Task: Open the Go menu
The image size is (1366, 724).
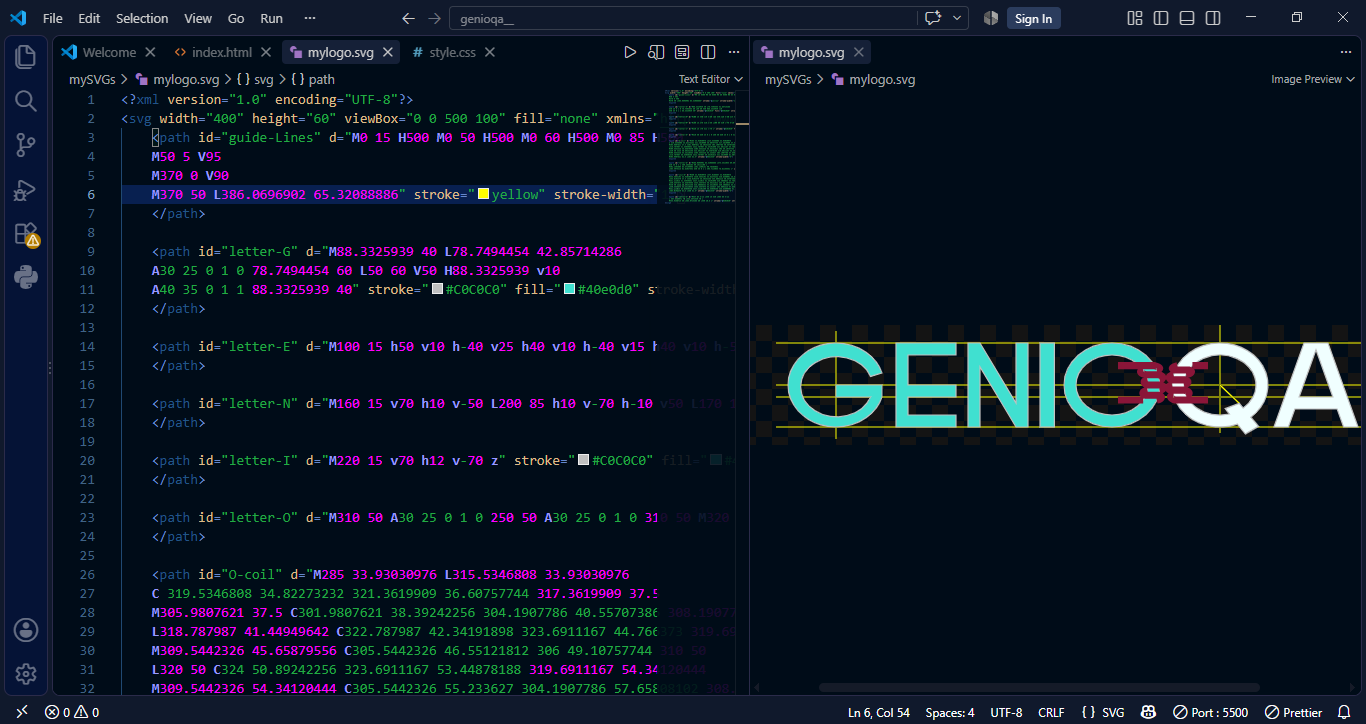Action: coord(236,18)
